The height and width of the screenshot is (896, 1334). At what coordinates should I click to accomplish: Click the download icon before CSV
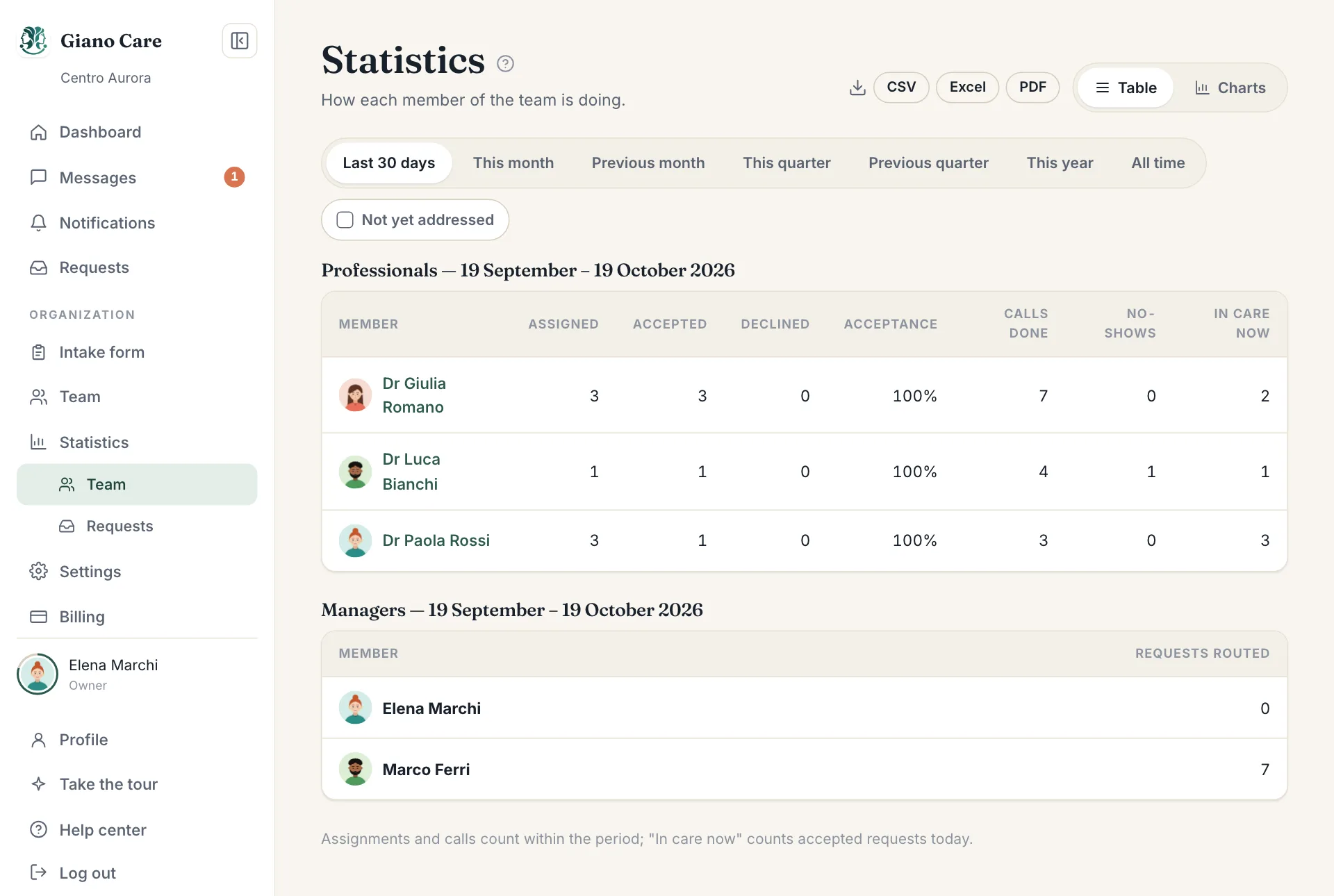tap(857, 88)
